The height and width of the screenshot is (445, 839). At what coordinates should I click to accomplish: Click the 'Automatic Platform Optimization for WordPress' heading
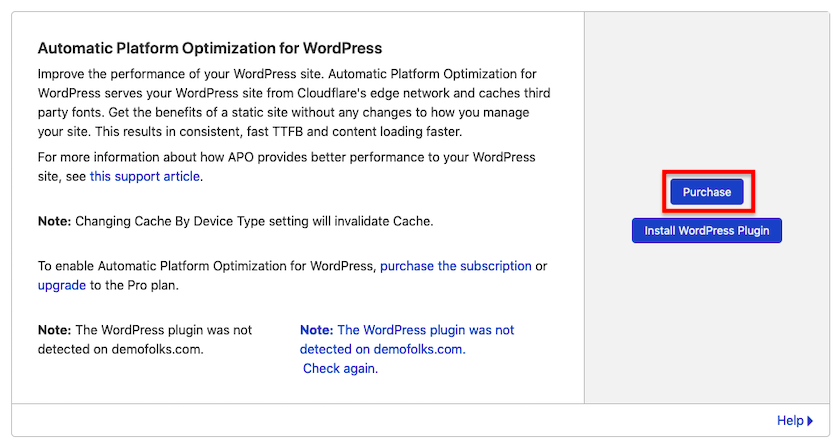[210, 48]
